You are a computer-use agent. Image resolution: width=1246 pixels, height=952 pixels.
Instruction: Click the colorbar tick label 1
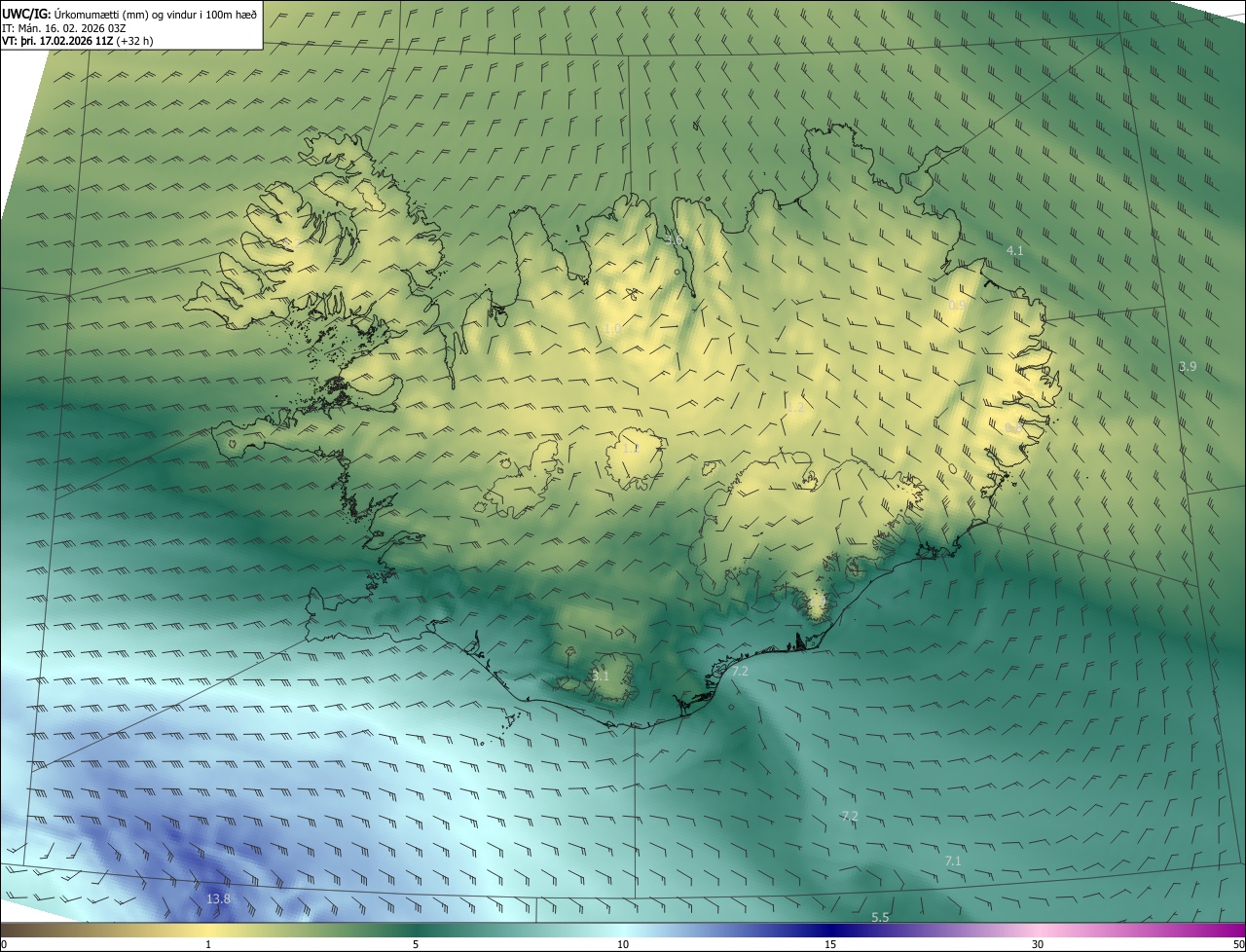point(208,945)
